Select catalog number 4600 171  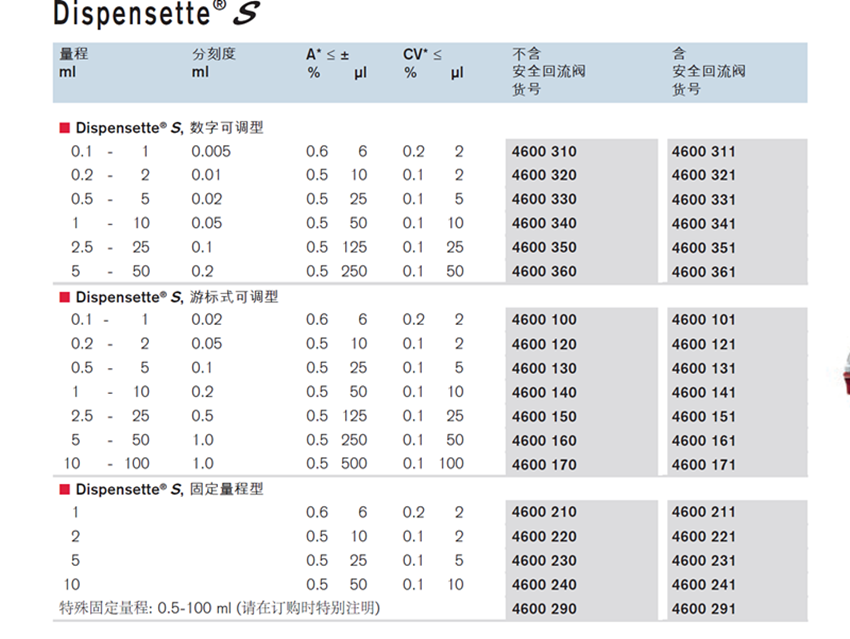pyautogui.click(x=704, y=465)
